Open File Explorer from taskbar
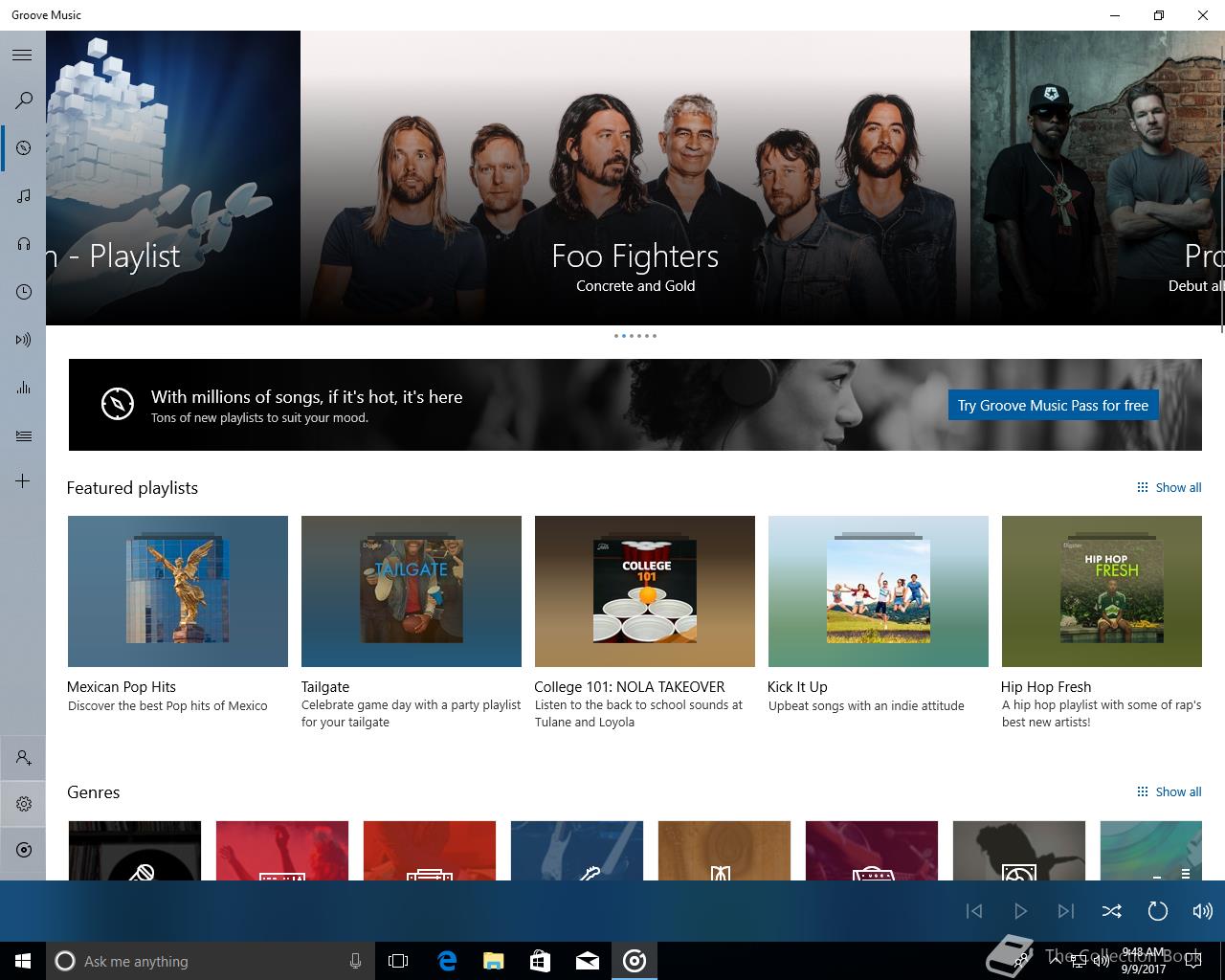Viewport: 1225px width, 980px height. click(x=494, y=961)
